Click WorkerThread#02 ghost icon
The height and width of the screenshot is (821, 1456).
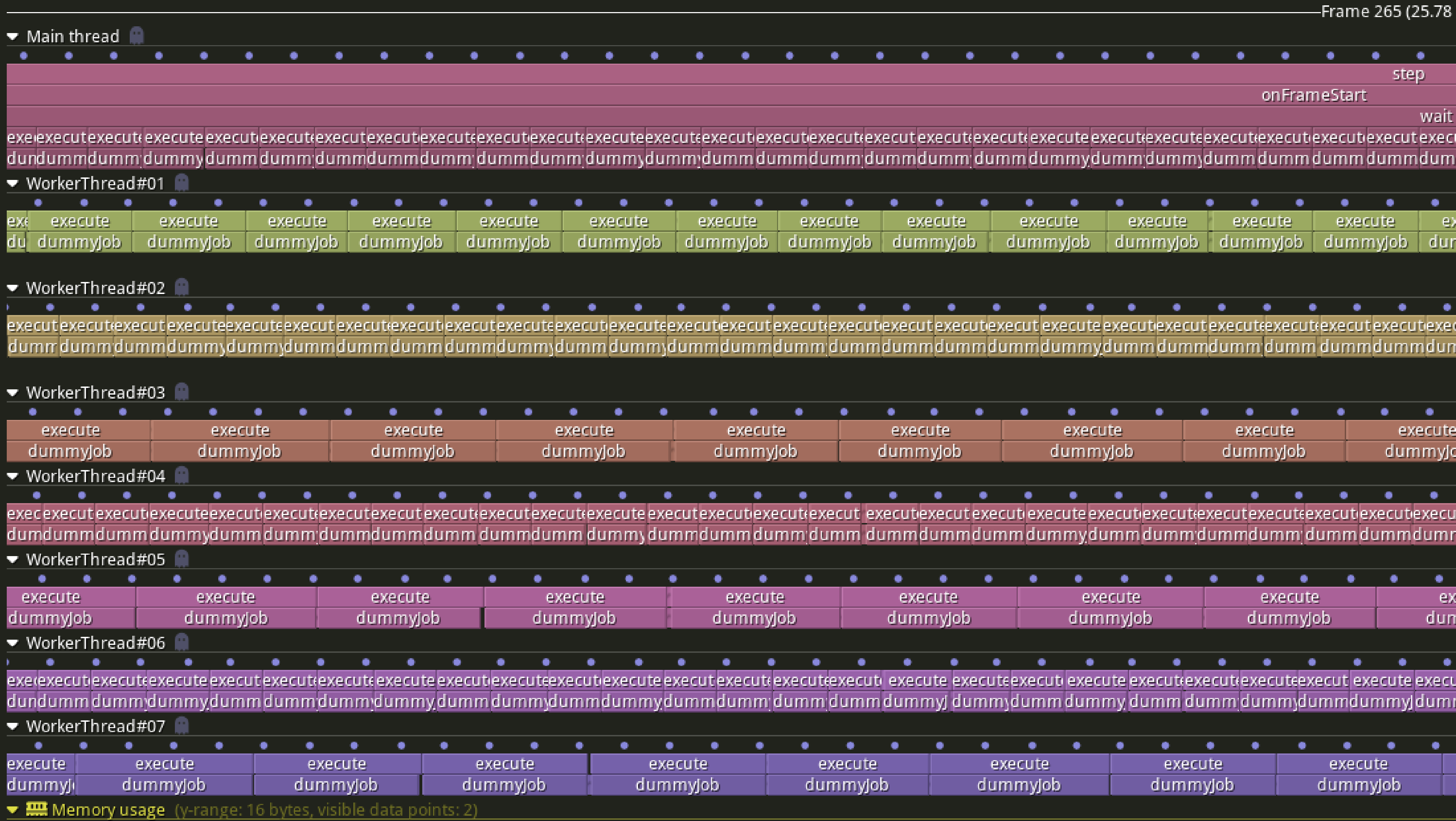181,287
